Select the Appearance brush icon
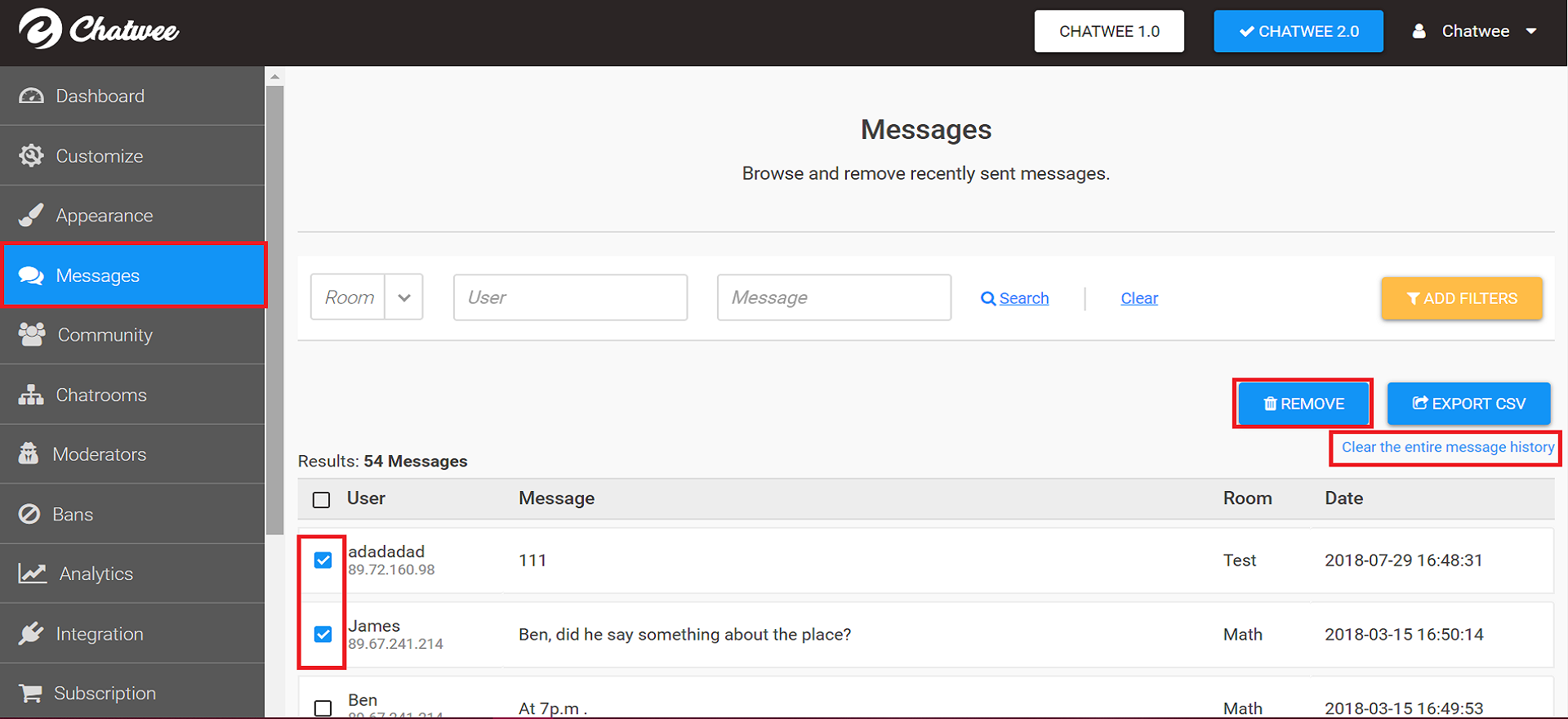This screenshot has height=719, width=1568. pos(31,215)
